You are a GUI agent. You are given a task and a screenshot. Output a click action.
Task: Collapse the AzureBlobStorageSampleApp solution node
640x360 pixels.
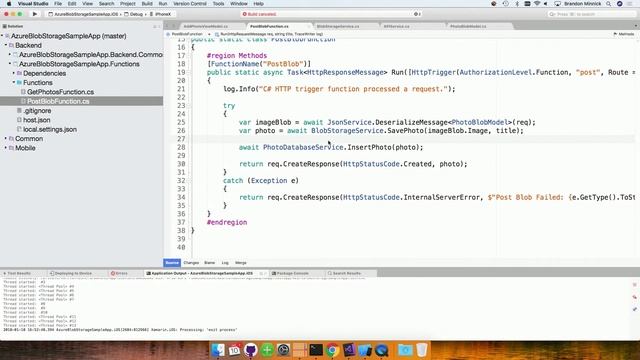pyautogui.click(x=2, y=36)
